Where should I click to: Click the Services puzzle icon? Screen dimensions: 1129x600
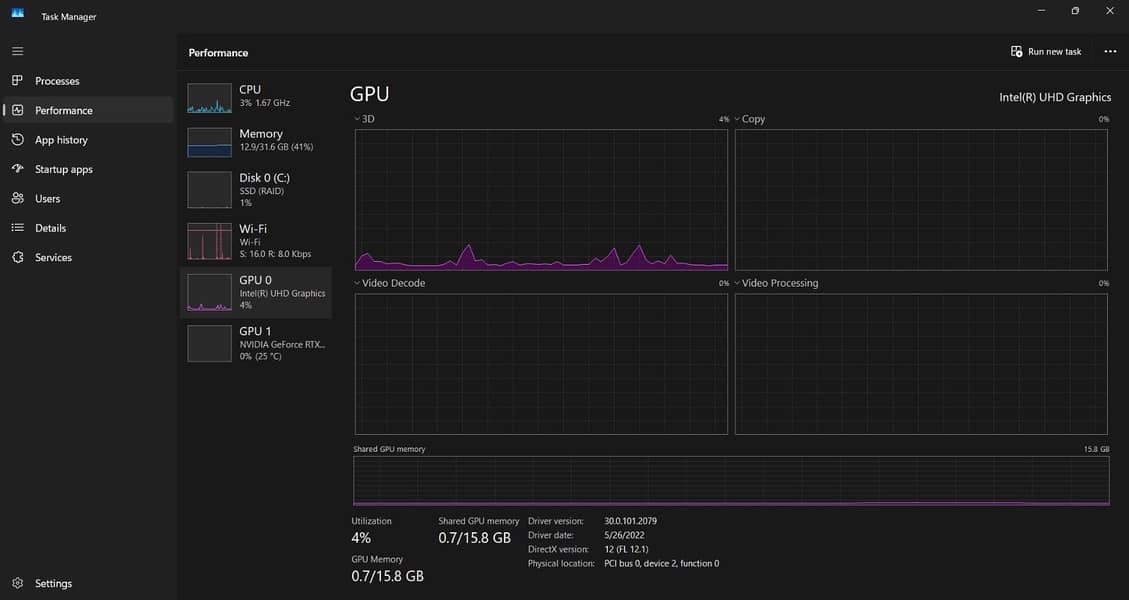click(x=17, y=257)
